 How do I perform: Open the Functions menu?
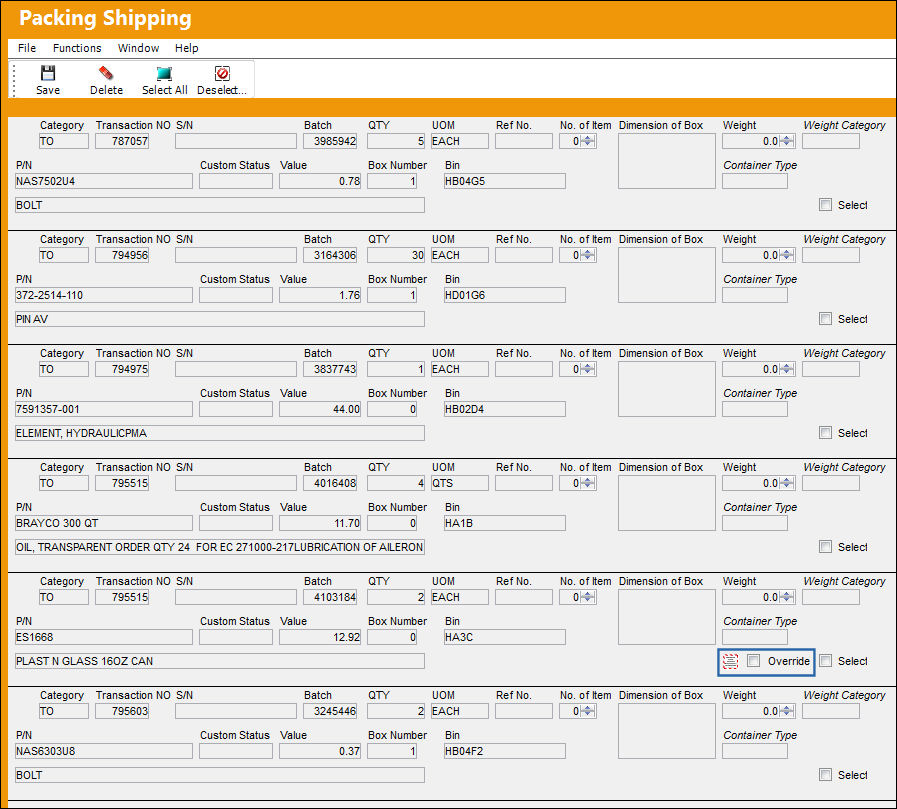[77, 48]
